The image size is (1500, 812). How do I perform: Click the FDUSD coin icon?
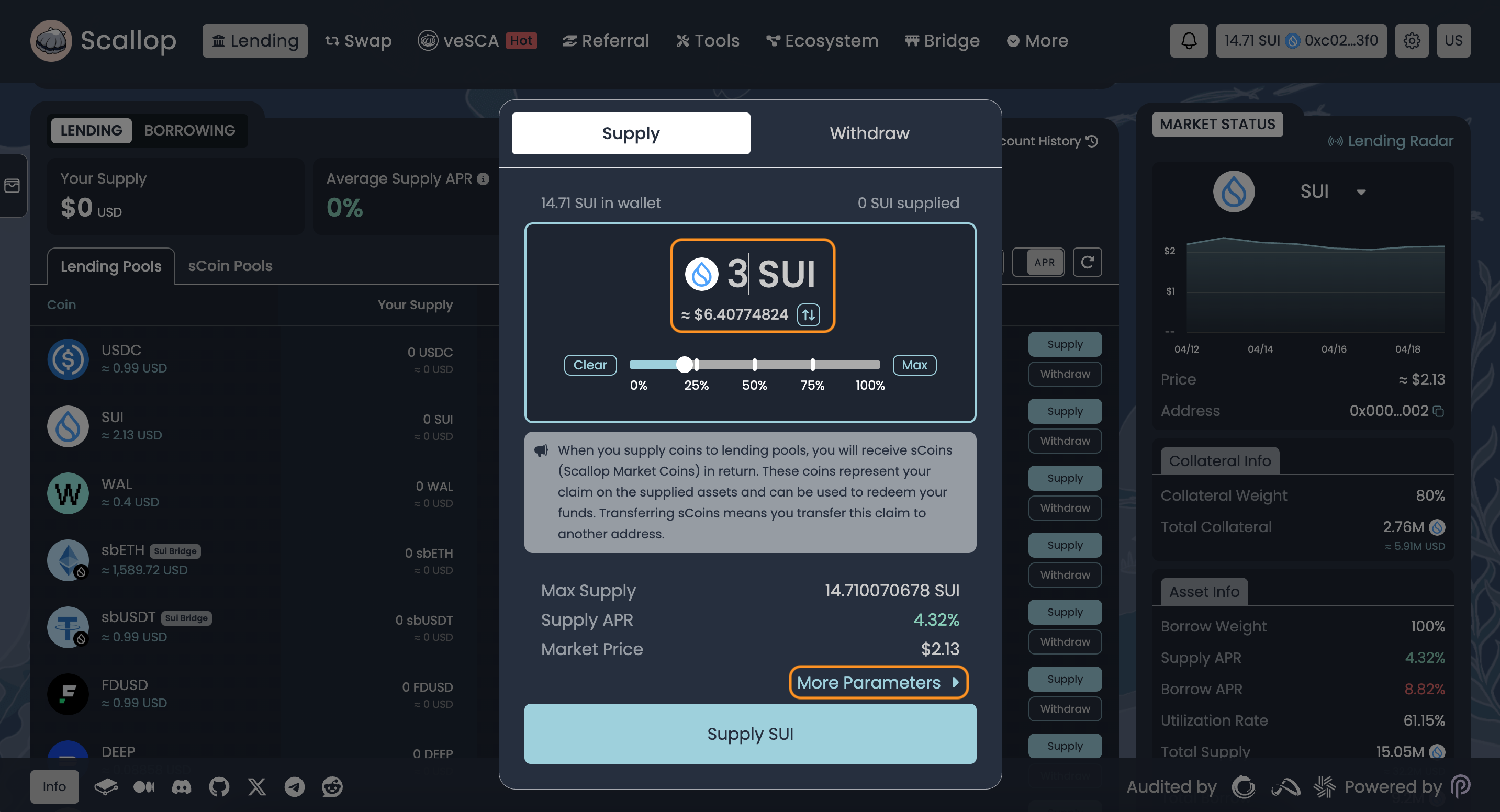(68, 694)
